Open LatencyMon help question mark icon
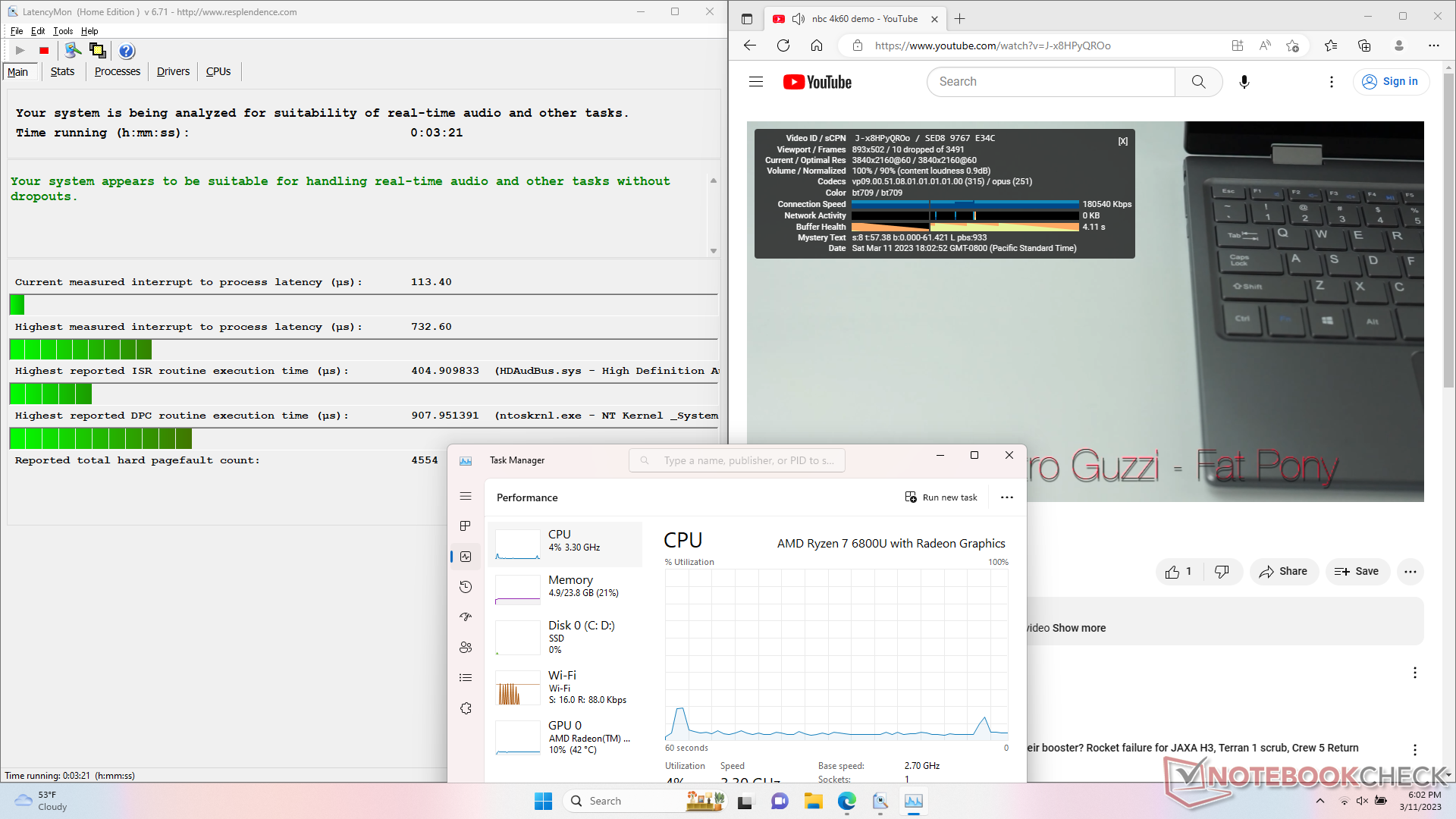This screenshot has height=819, width=1456. click(x=127, y=51)
